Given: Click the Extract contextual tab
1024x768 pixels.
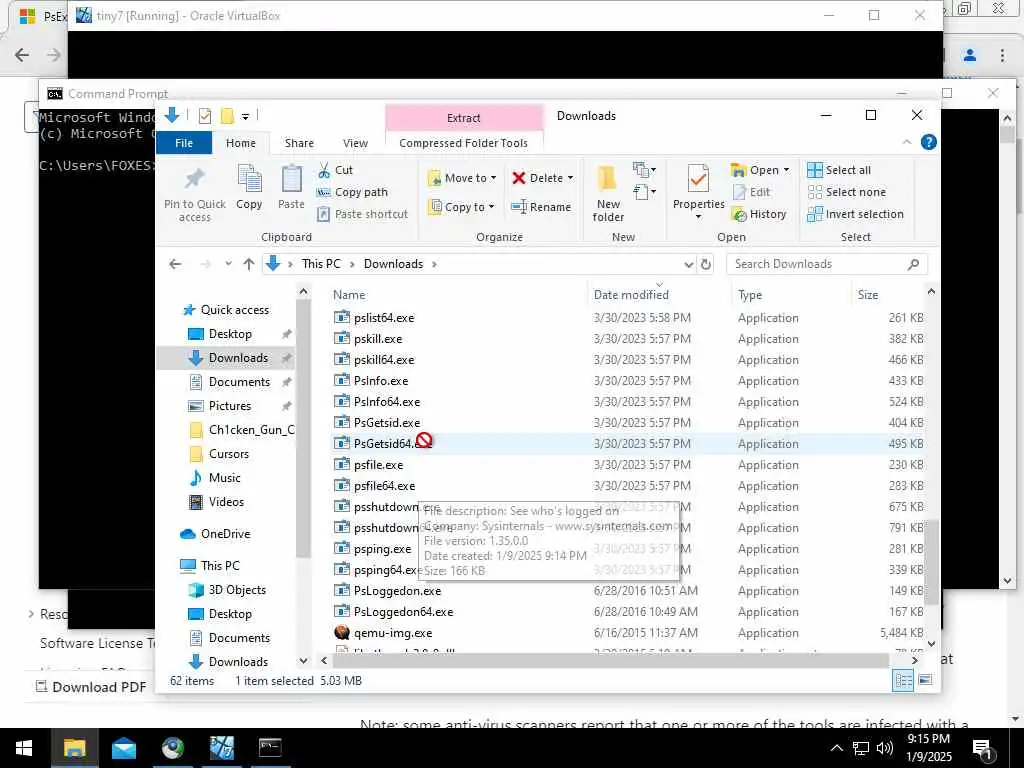Looking at the screenshot, I should pyautogui.click(x=464, y=118).
